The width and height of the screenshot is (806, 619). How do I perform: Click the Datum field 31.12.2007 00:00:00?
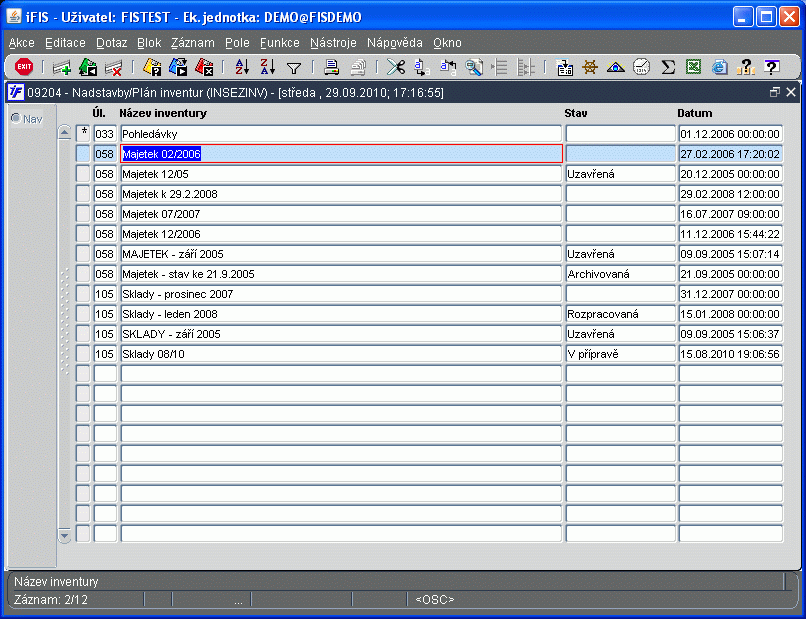point(730,294)
